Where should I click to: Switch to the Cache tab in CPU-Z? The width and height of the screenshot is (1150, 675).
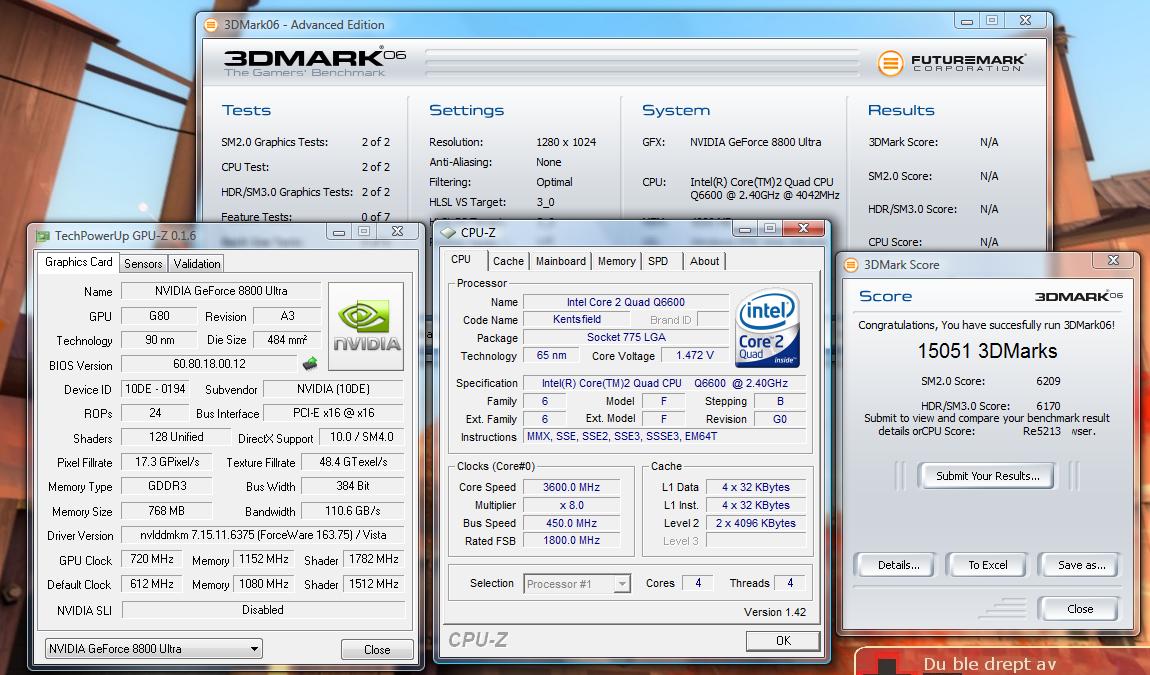tap(508, 261)
